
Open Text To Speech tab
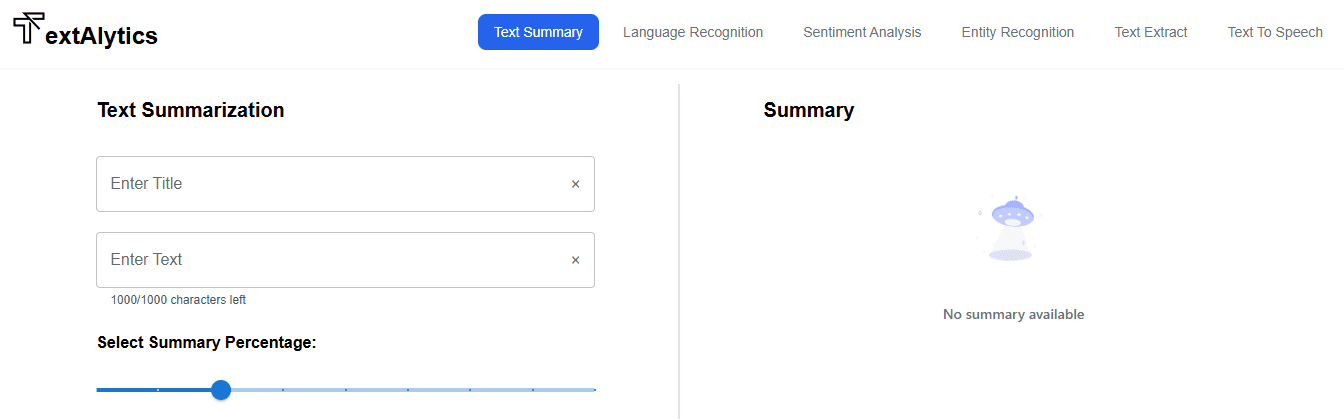[1275, 32]
